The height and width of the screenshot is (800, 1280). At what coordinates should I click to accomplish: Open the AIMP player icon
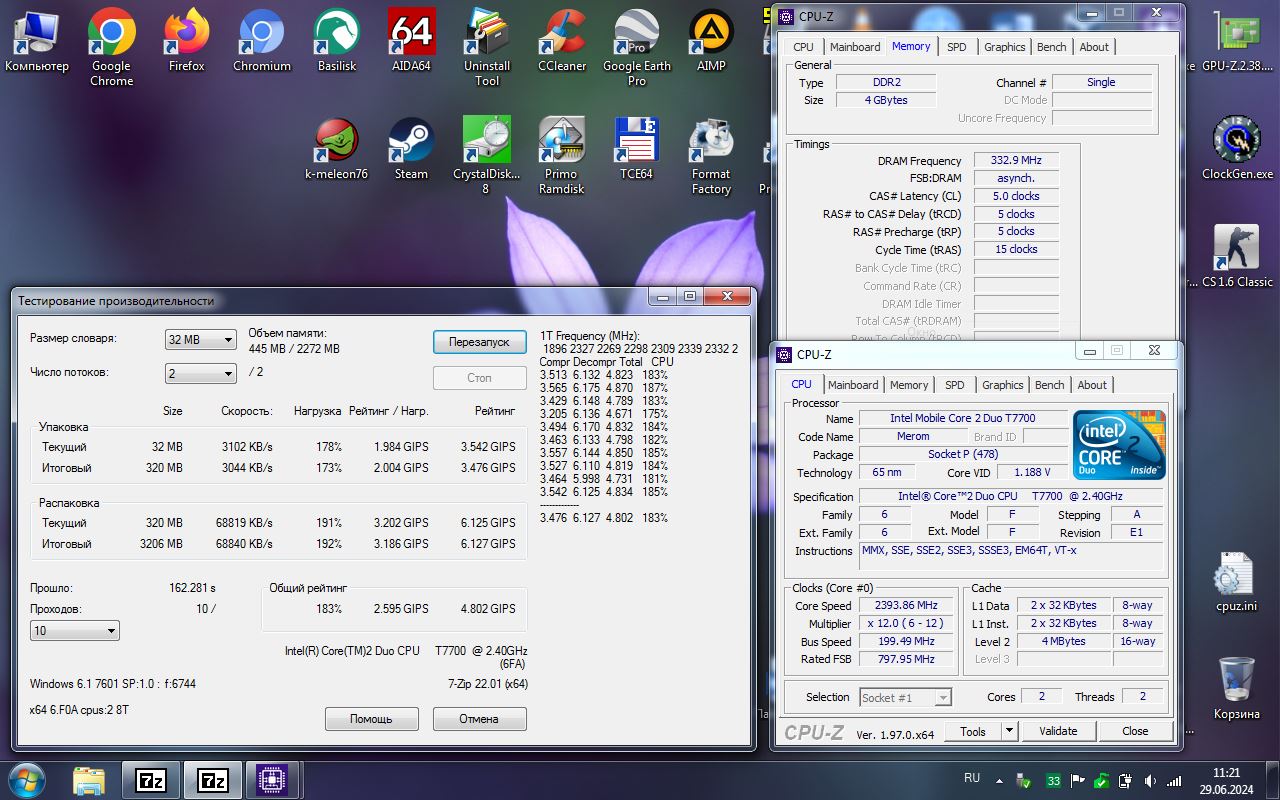pos(712,42)
